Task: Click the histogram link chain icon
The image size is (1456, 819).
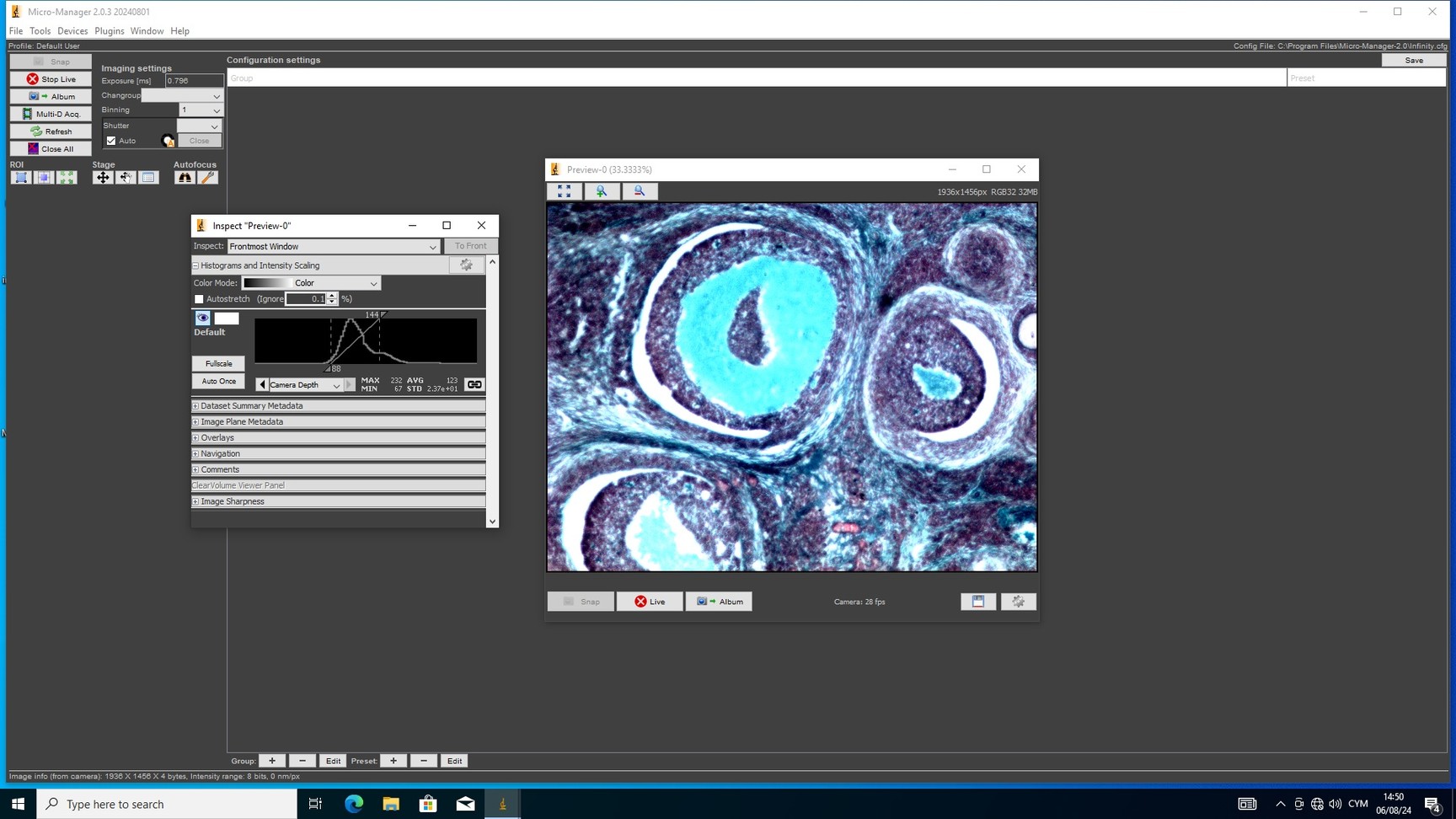Action: click(x=474, y=385)
